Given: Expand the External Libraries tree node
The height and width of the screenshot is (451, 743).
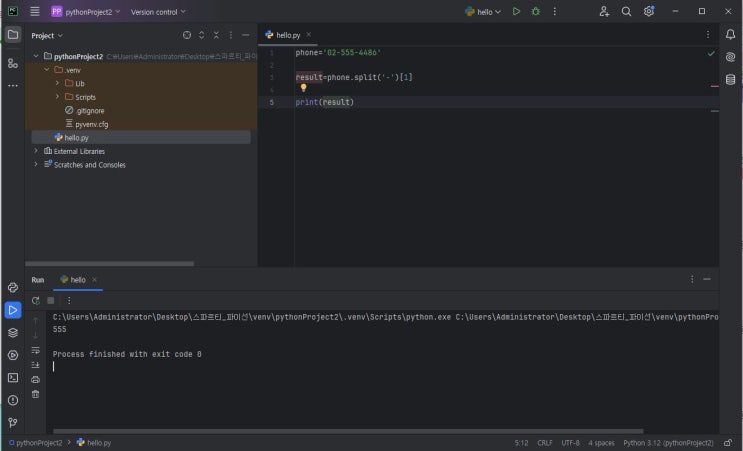Looking at the screenshot, I should pos(36,151).
